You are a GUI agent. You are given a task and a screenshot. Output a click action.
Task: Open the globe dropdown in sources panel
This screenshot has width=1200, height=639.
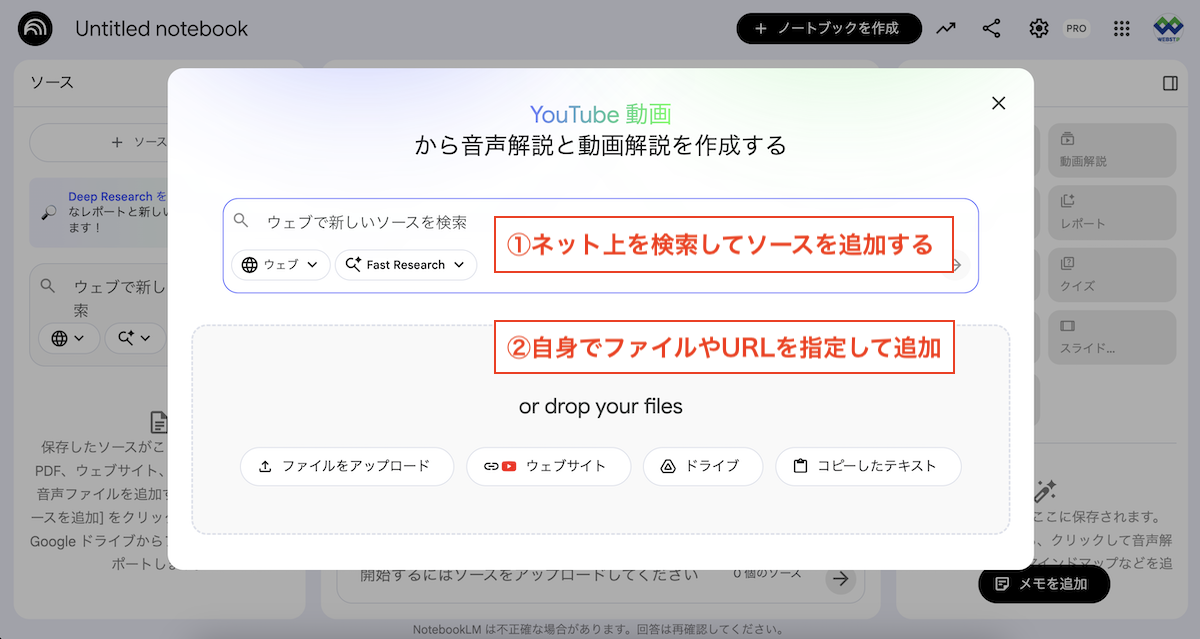click(69, 338)
